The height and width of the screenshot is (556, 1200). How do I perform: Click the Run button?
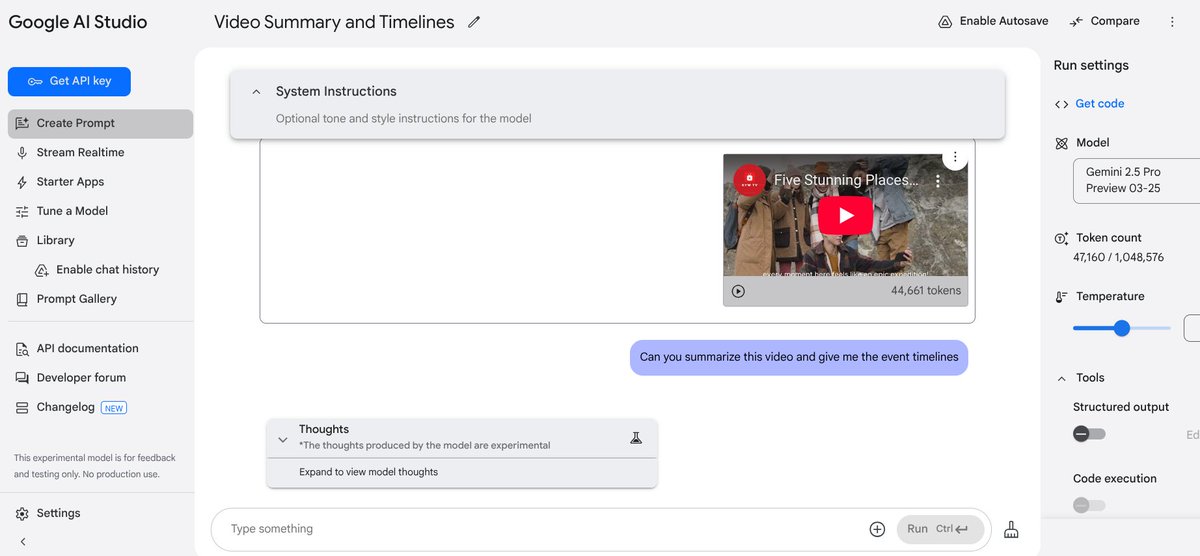[x=940, y=529]
